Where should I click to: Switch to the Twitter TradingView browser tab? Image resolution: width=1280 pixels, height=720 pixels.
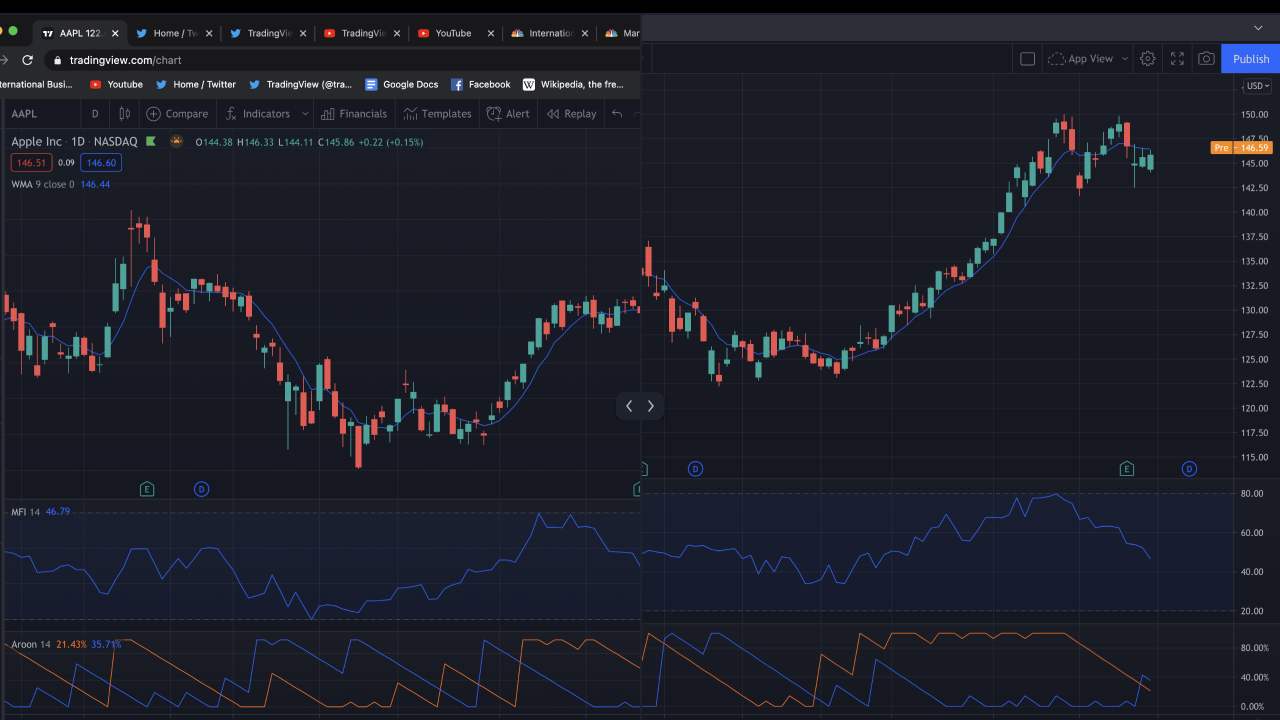point(268,33)
